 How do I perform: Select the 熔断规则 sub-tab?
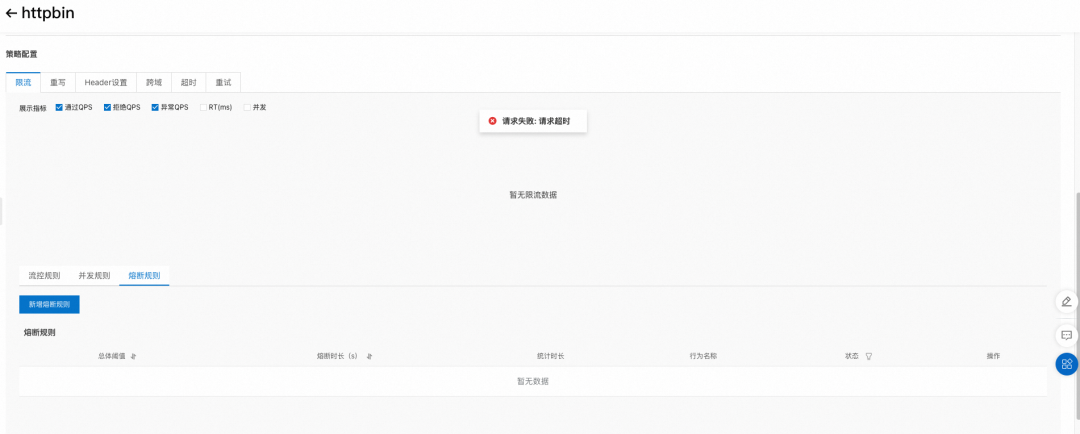pyautogui.click(x=144, y=276)
